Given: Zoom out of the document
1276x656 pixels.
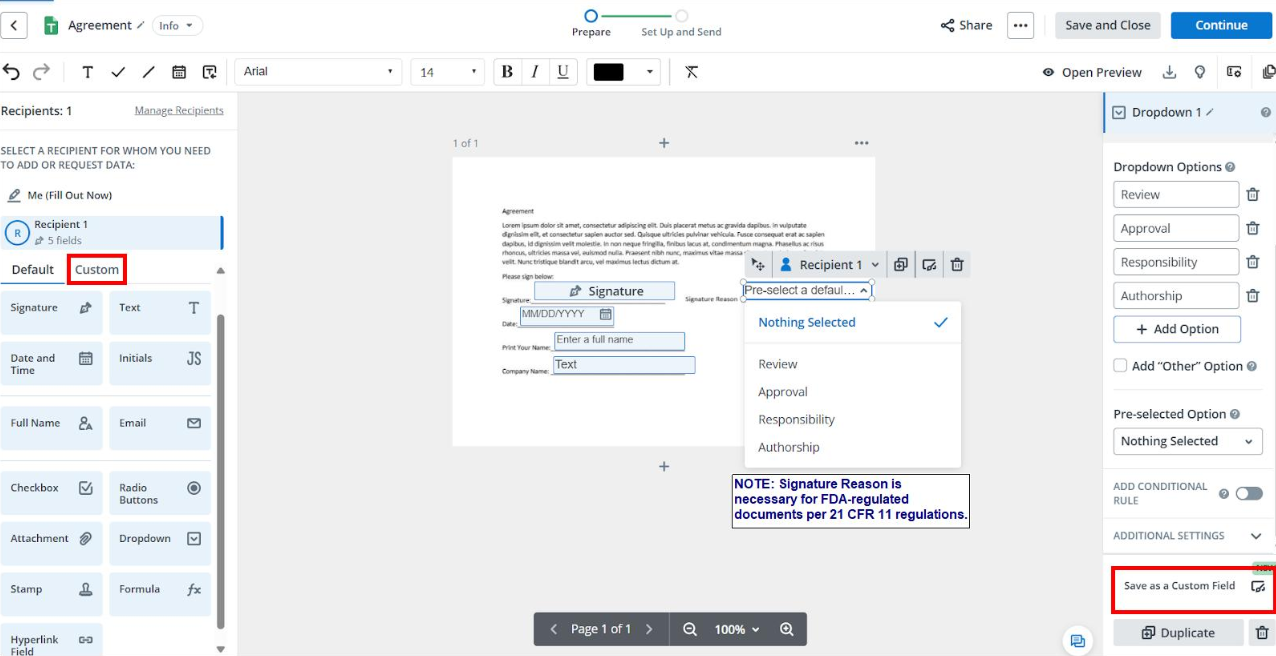Looking at the screenshot, I should [x=689, y=629].
